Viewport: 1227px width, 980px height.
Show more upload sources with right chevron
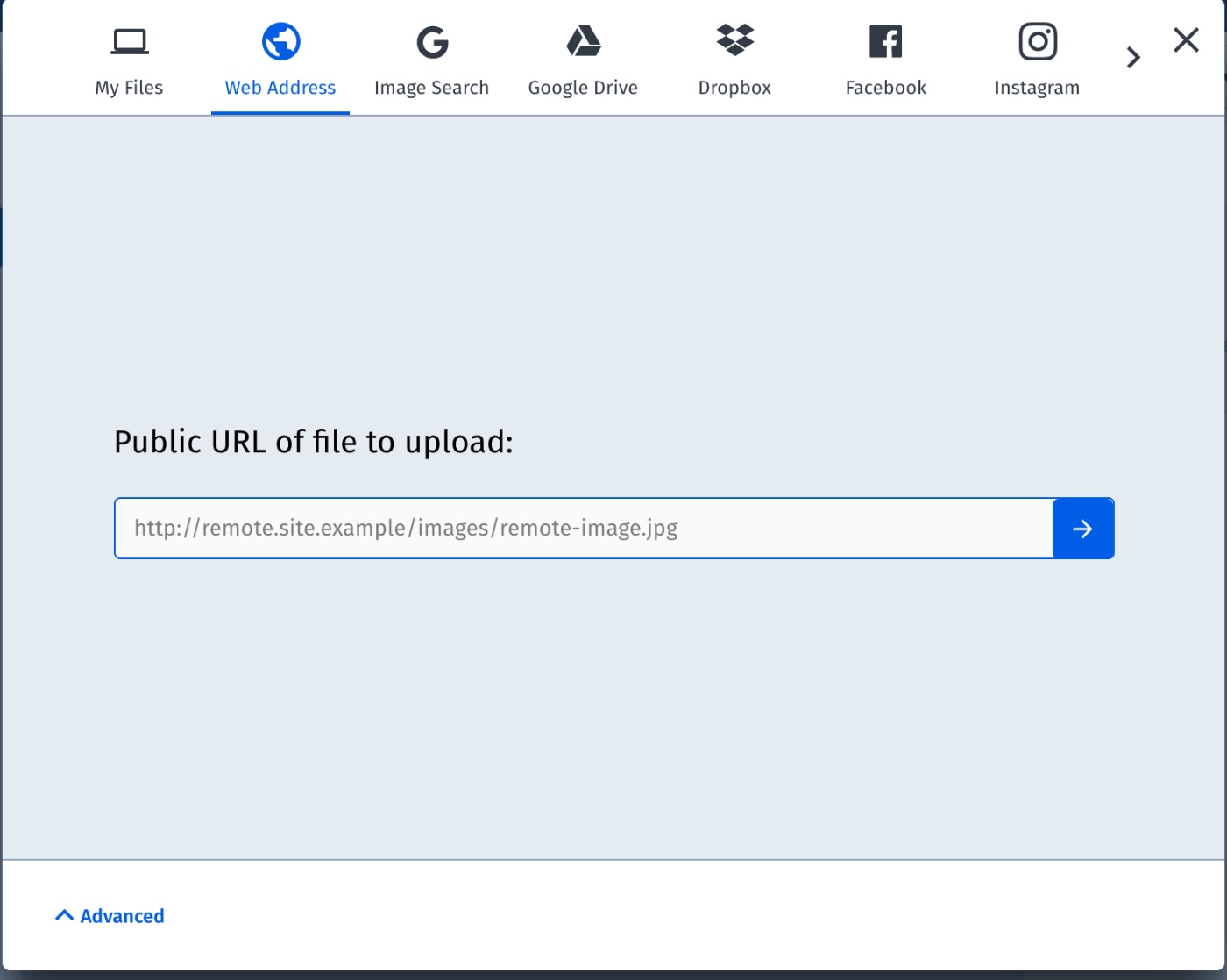click(1133, 58)
